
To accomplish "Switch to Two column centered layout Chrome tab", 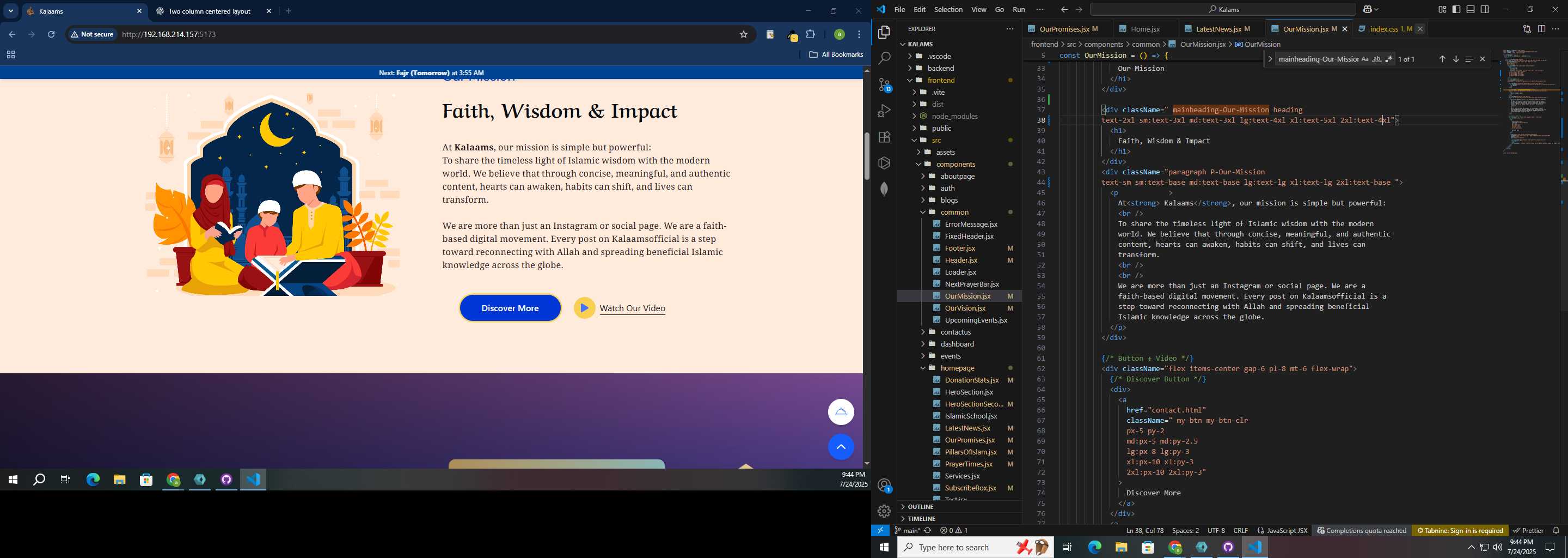I will coord(210,11).
